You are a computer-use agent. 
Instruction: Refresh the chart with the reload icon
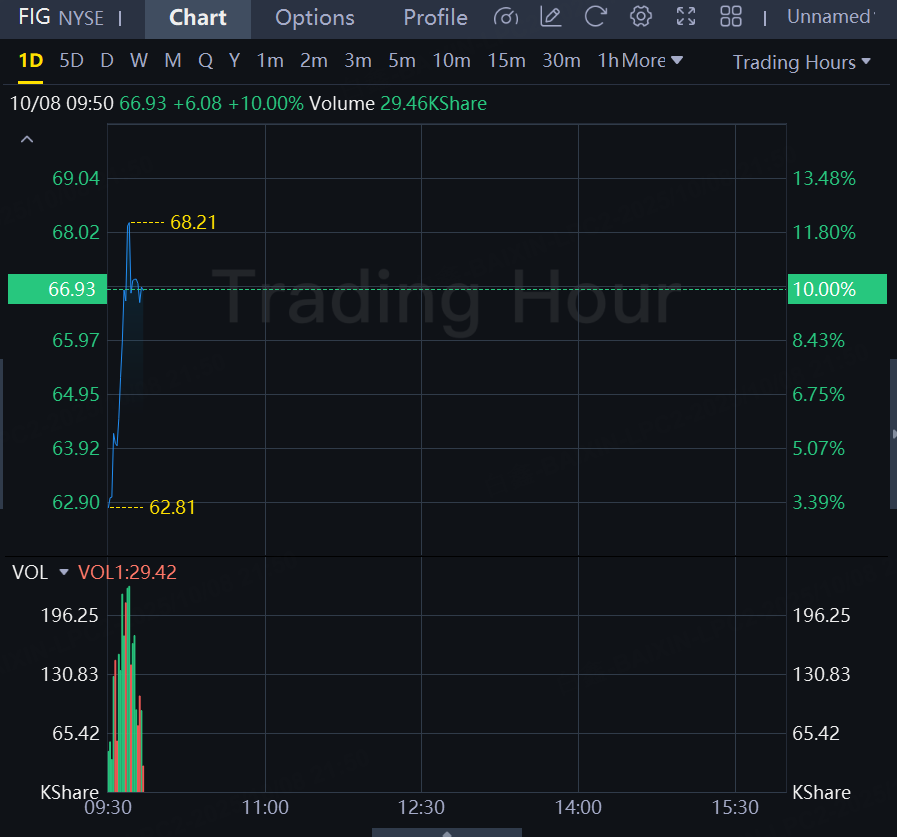click(595, 17)
